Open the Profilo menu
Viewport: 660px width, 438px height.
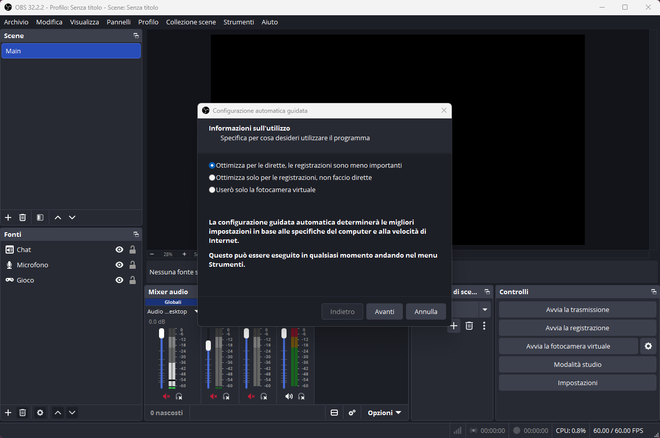148,22
